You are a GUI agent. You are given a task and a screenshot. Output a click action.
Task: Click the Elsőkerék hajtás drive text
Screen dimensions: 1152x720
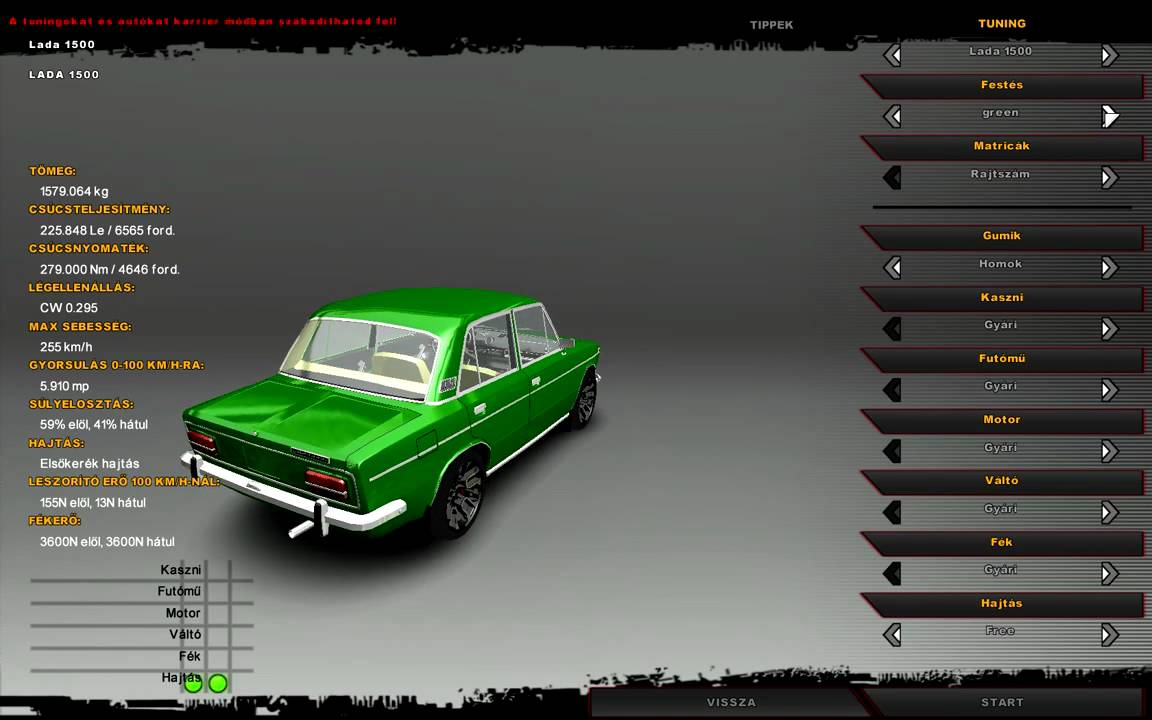click(x=90, y=464)
